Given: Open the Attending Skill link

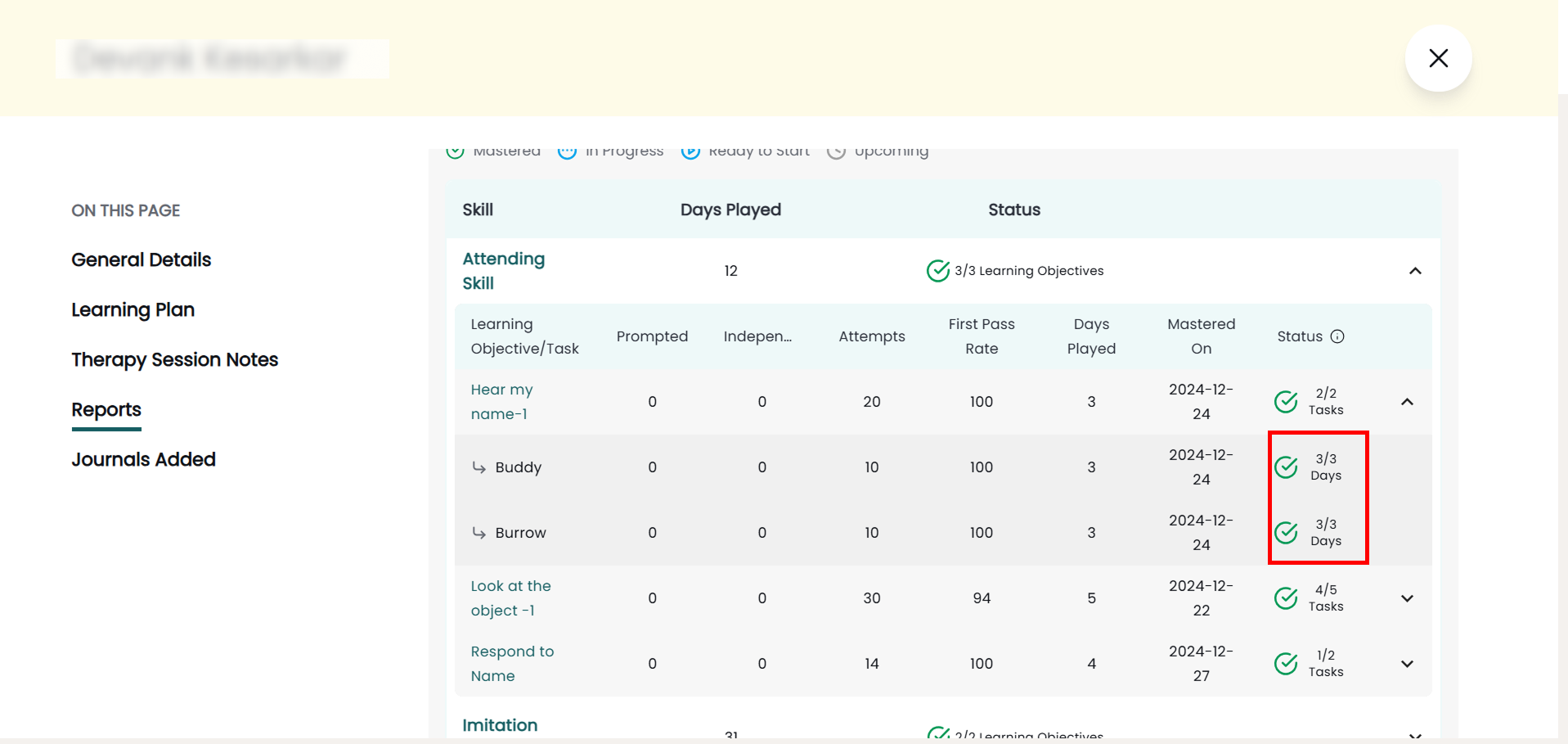Looking at the screenshot, I should 503,271.
